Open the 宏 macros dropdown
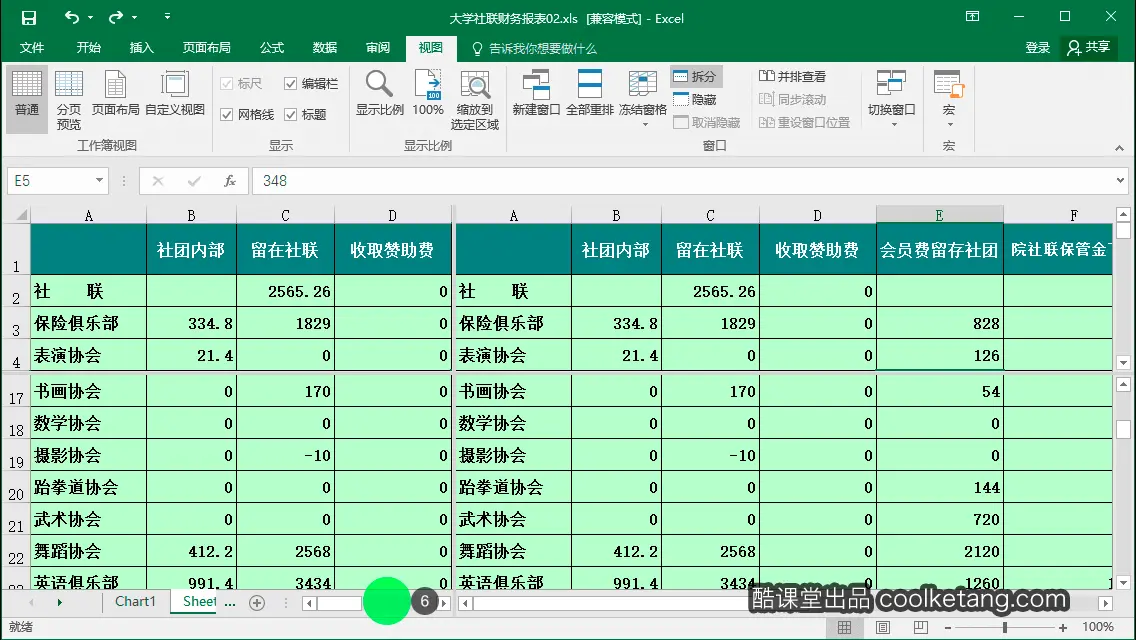 coord(948,99)
